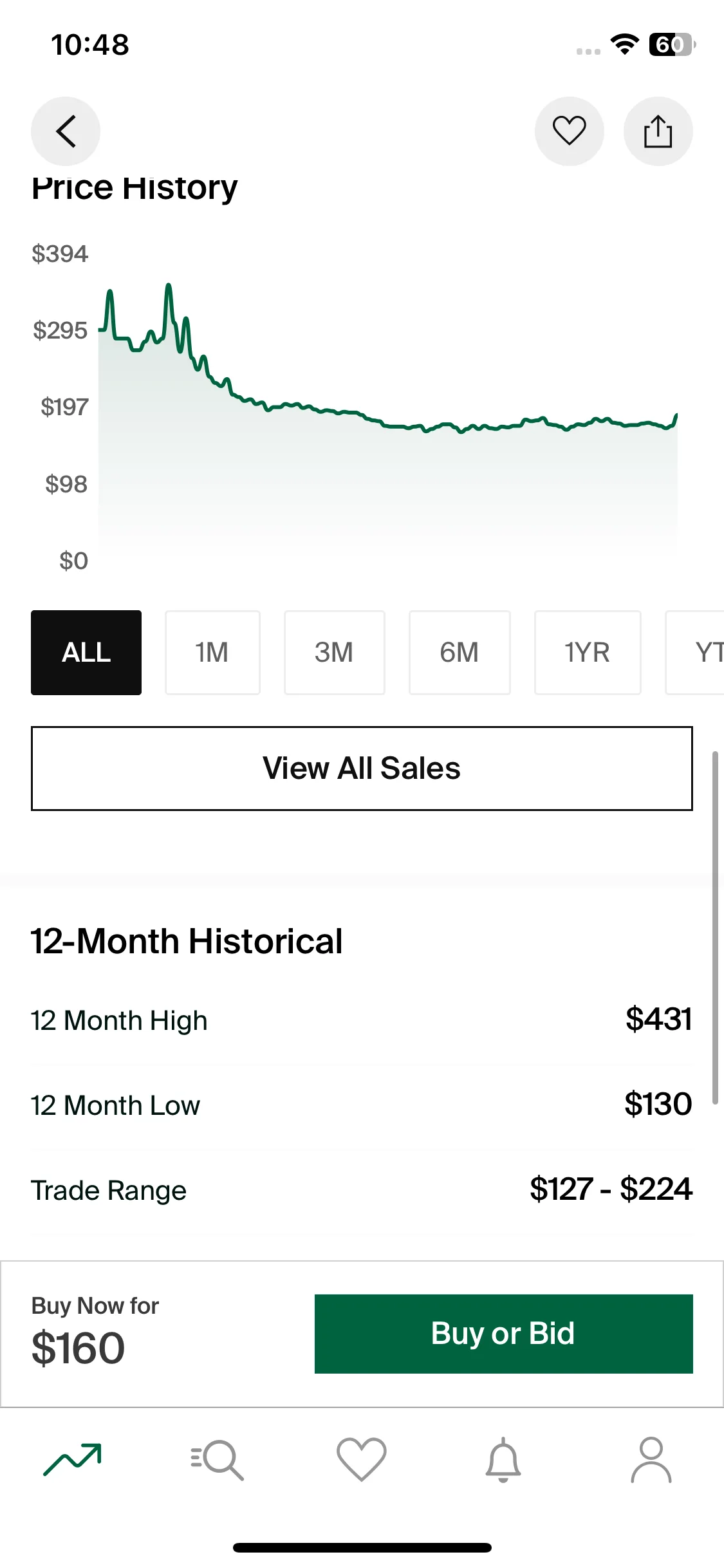Open notifications bell tab
The image size is (724, 1568).
503,1459
